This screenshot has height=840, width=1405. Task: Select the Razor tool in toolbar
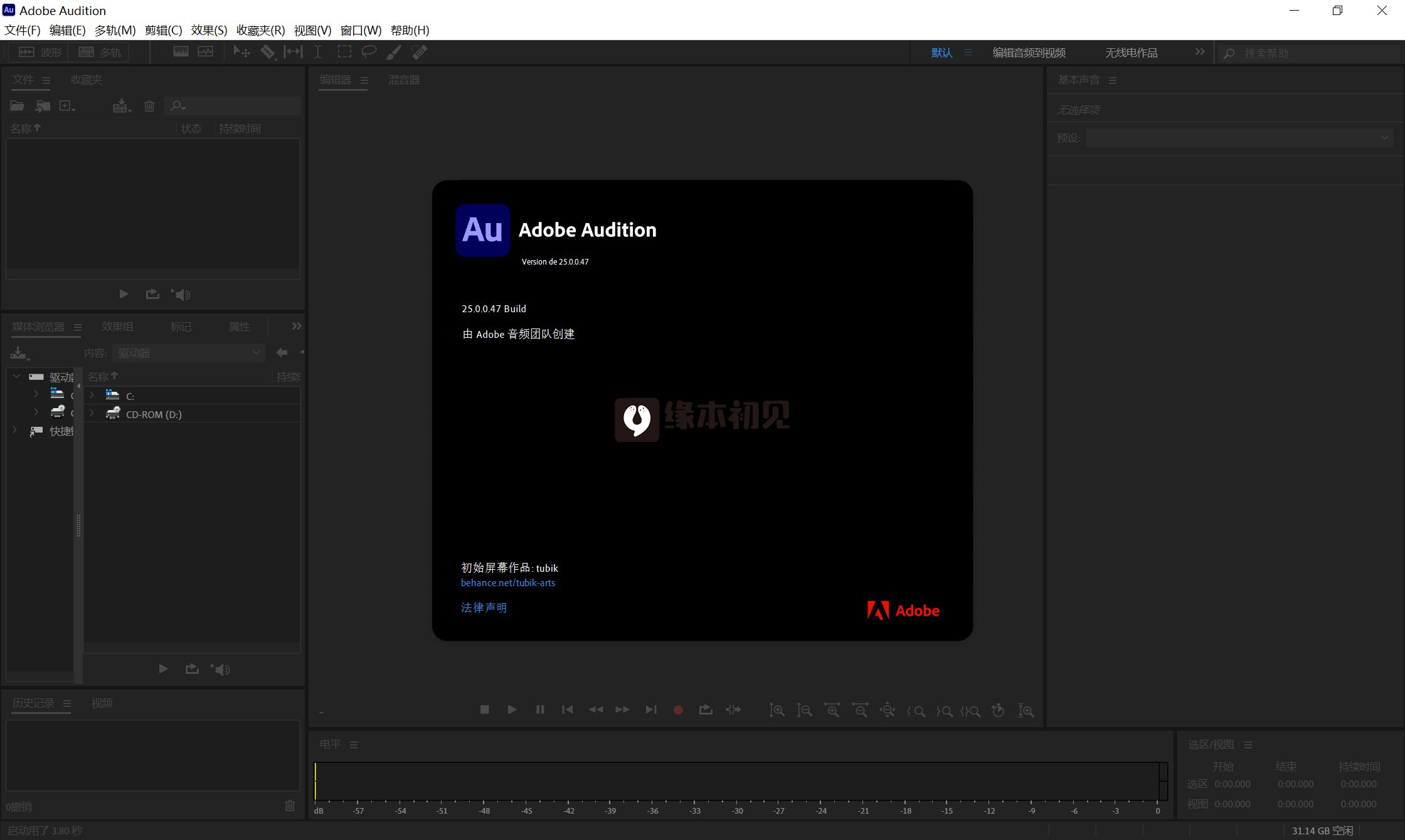267,52
